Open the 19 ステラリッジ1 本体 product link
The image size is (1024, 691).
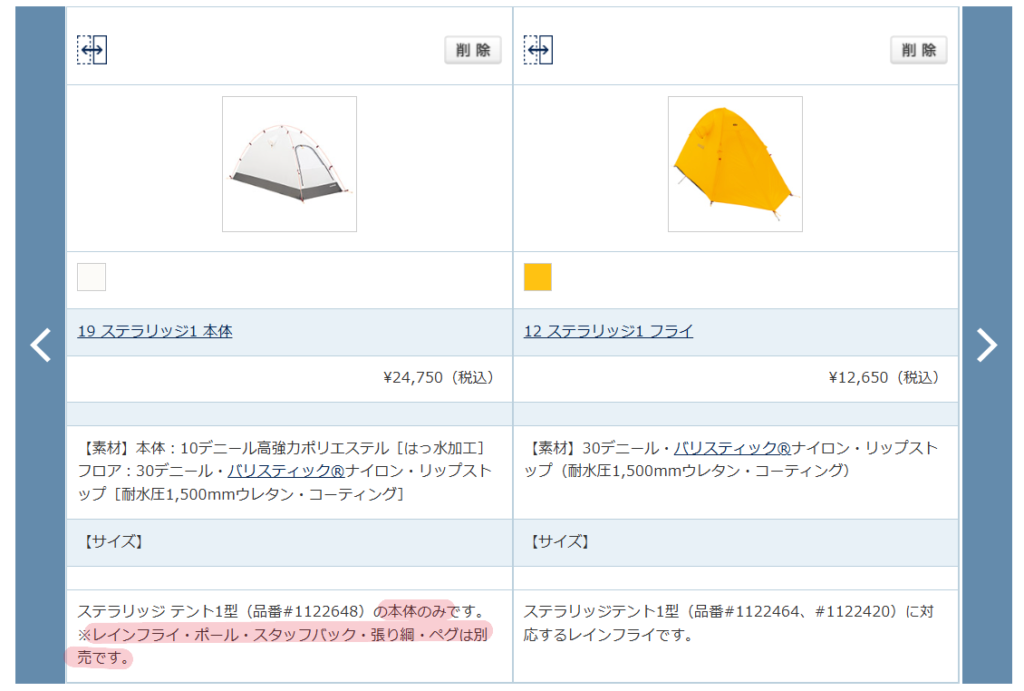(155, 331)
